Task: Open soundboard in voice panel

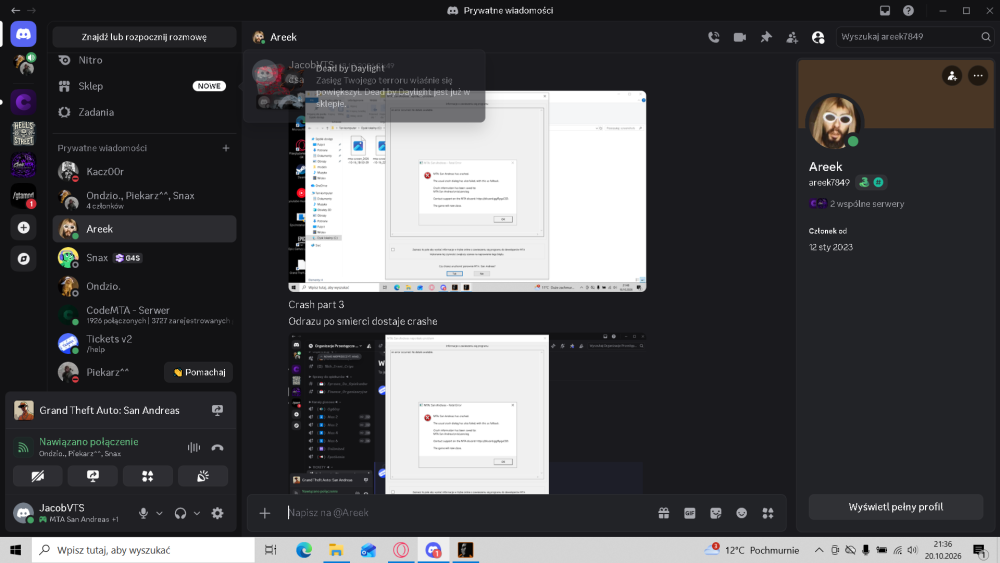Action: tap(203, 476)
